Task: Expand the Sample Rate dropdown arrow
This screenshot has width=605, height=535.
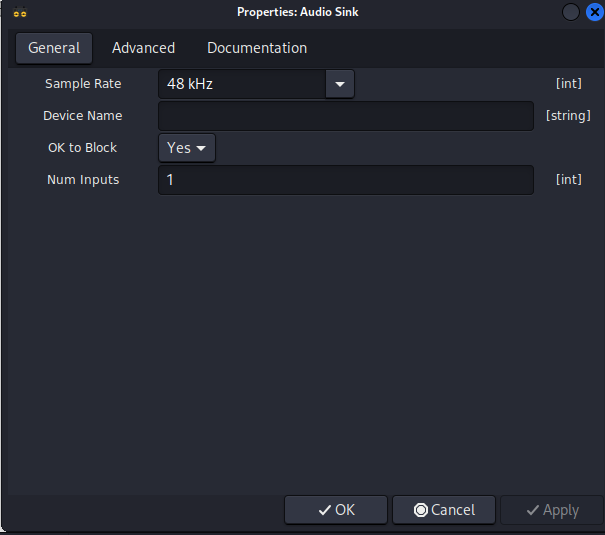Action: (x=340, y=84)
